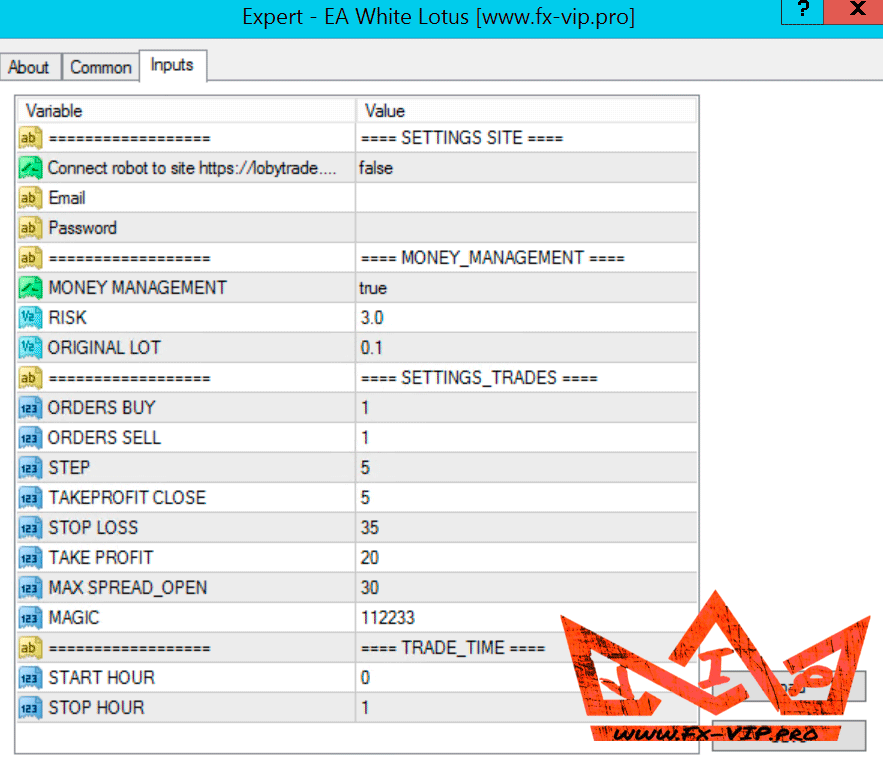Screen dimensions: 883x766
Task: Click the empty Email value field
Action: click(x=525, y=198)
